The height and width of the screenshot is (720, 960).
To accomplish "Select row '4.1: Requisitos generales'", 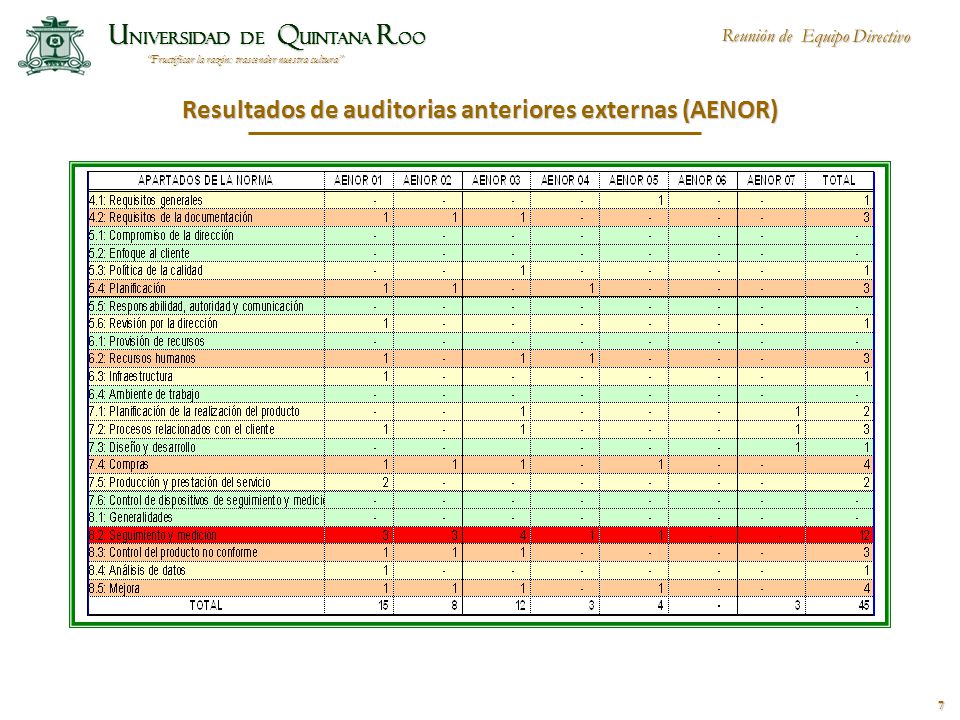I will tap(481, 200).
